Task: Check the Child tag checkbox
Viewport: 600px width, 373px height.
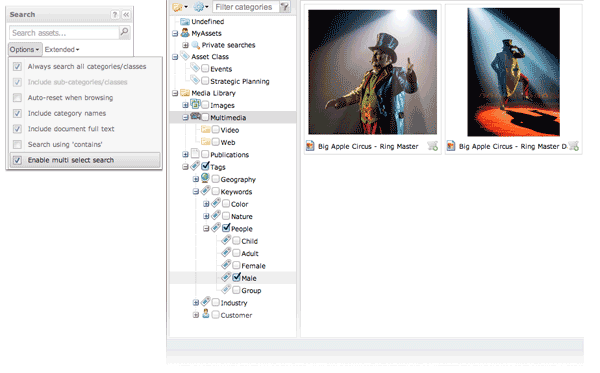Action: 236,241
